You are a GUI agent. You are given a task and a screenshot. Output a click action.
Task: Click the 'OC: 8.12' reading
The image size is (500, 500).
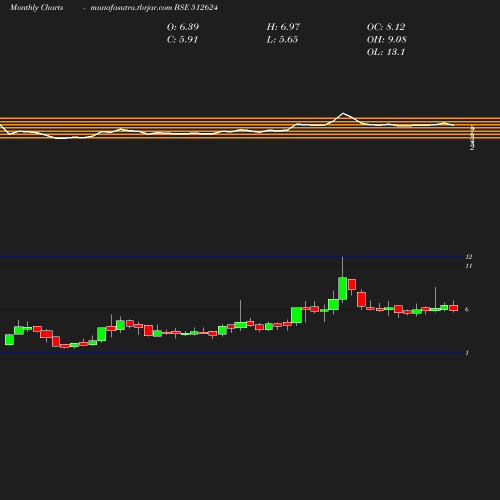point(386,27)
